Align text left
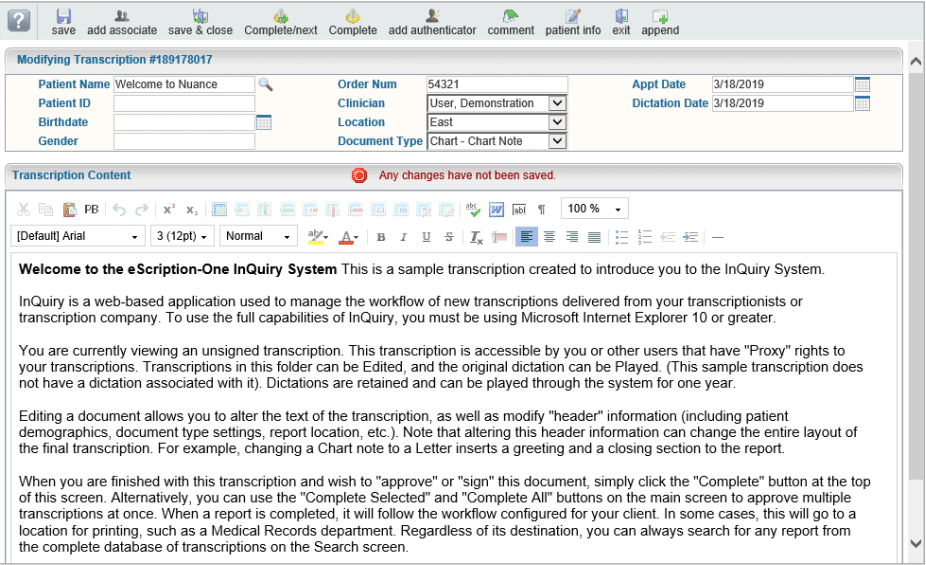Image resolution: width=926 pixels, height=565 pixels. 526,237
